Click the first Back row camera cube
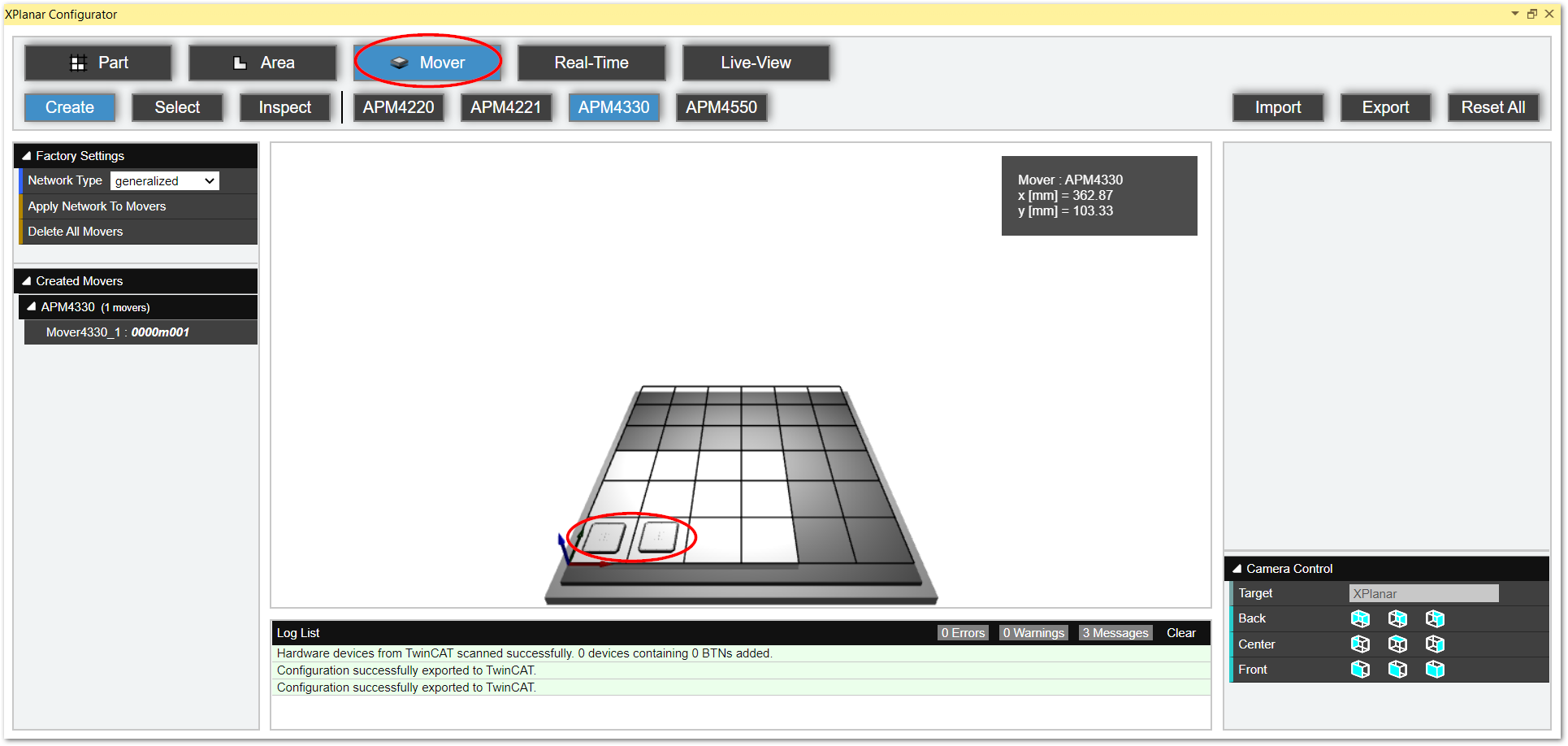The height and width of the screenshot is (746, 1568). click(x=1360, y=619)
